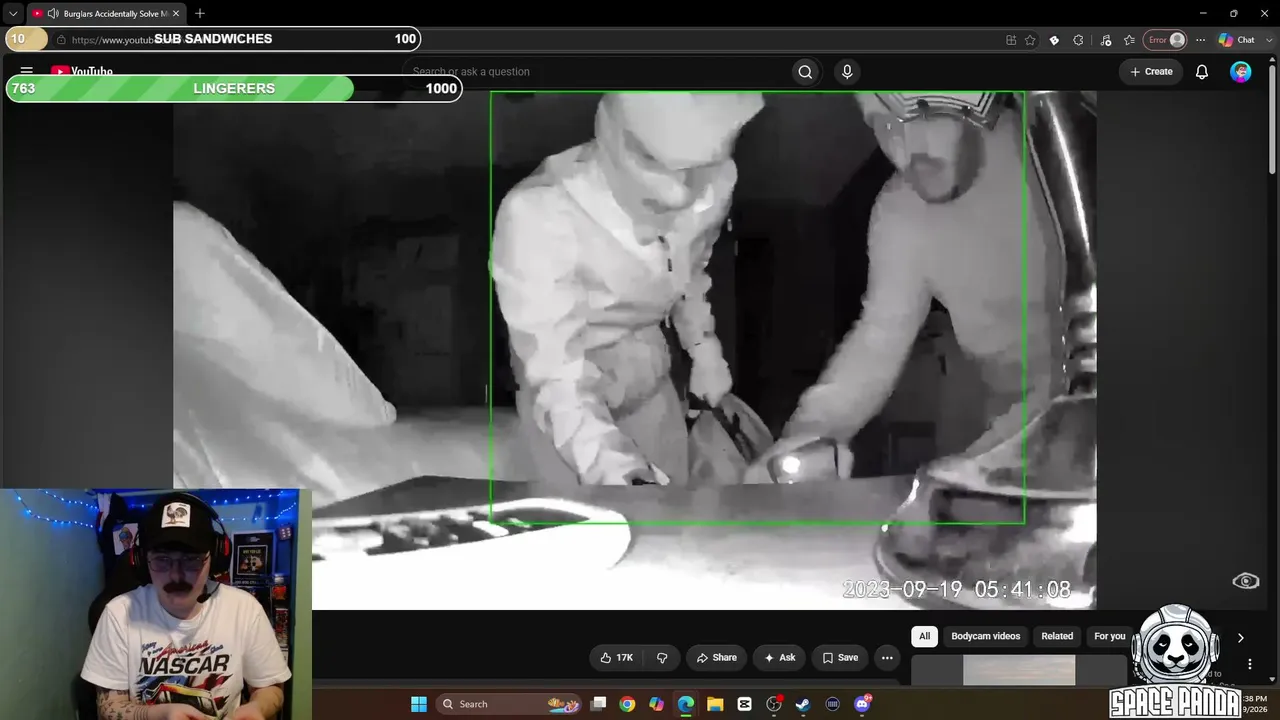Switch to Microsoft Edge on the taskbar
Screen dimensions: 1280x720
[x=686, y=704]
